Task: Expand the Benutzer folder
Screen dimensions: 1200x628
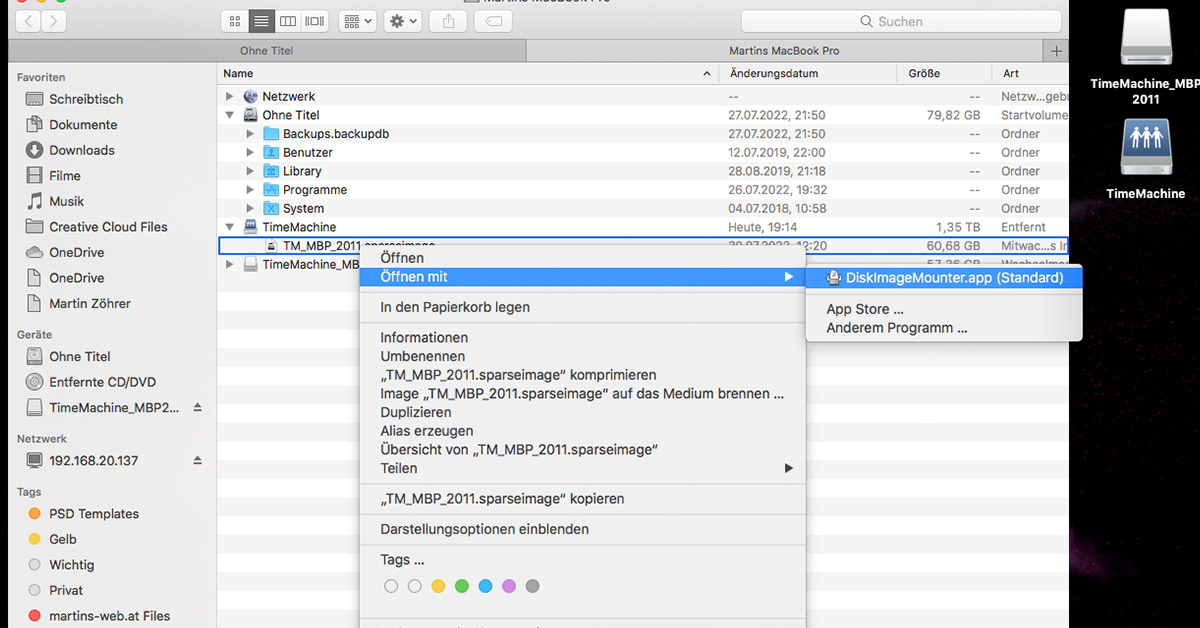Action: 250,152
